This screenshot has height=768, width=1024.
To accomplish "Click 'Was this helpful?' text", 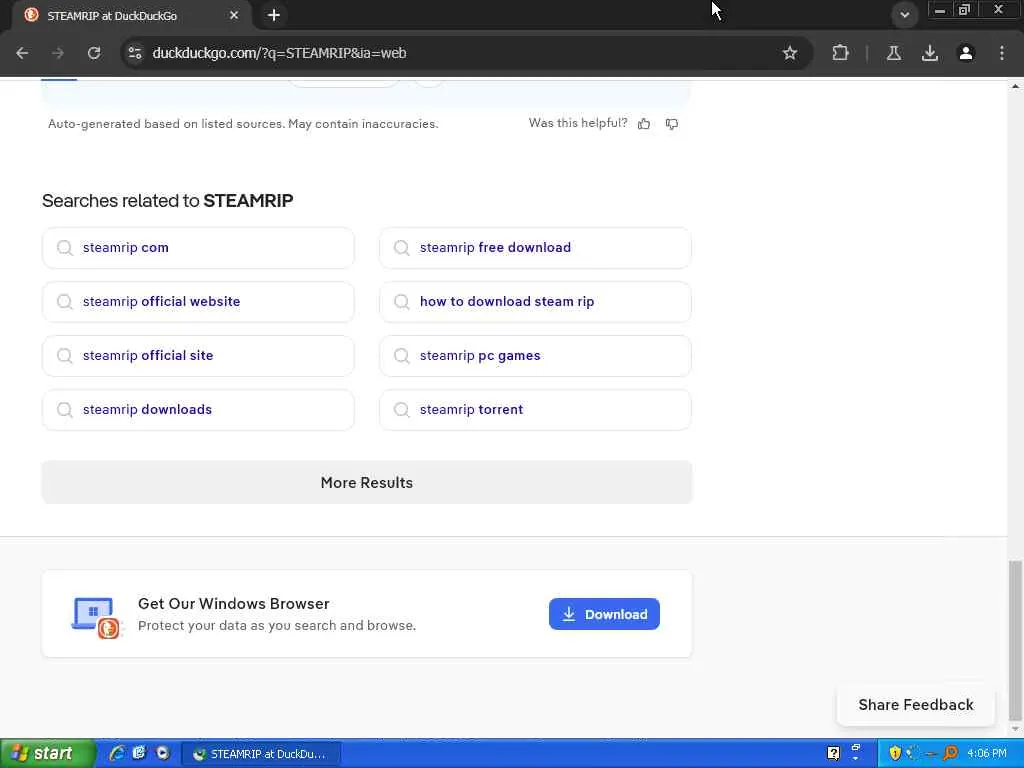I will (x=578, y=123).
